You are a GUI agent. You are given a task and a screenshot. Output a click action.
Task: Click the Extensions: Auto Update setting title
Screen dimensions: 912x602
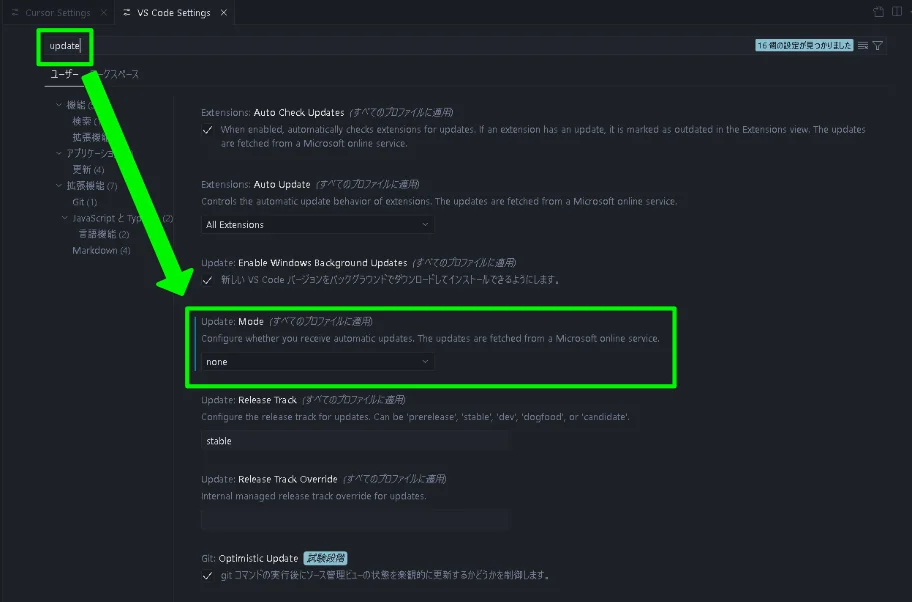point(256,184)
